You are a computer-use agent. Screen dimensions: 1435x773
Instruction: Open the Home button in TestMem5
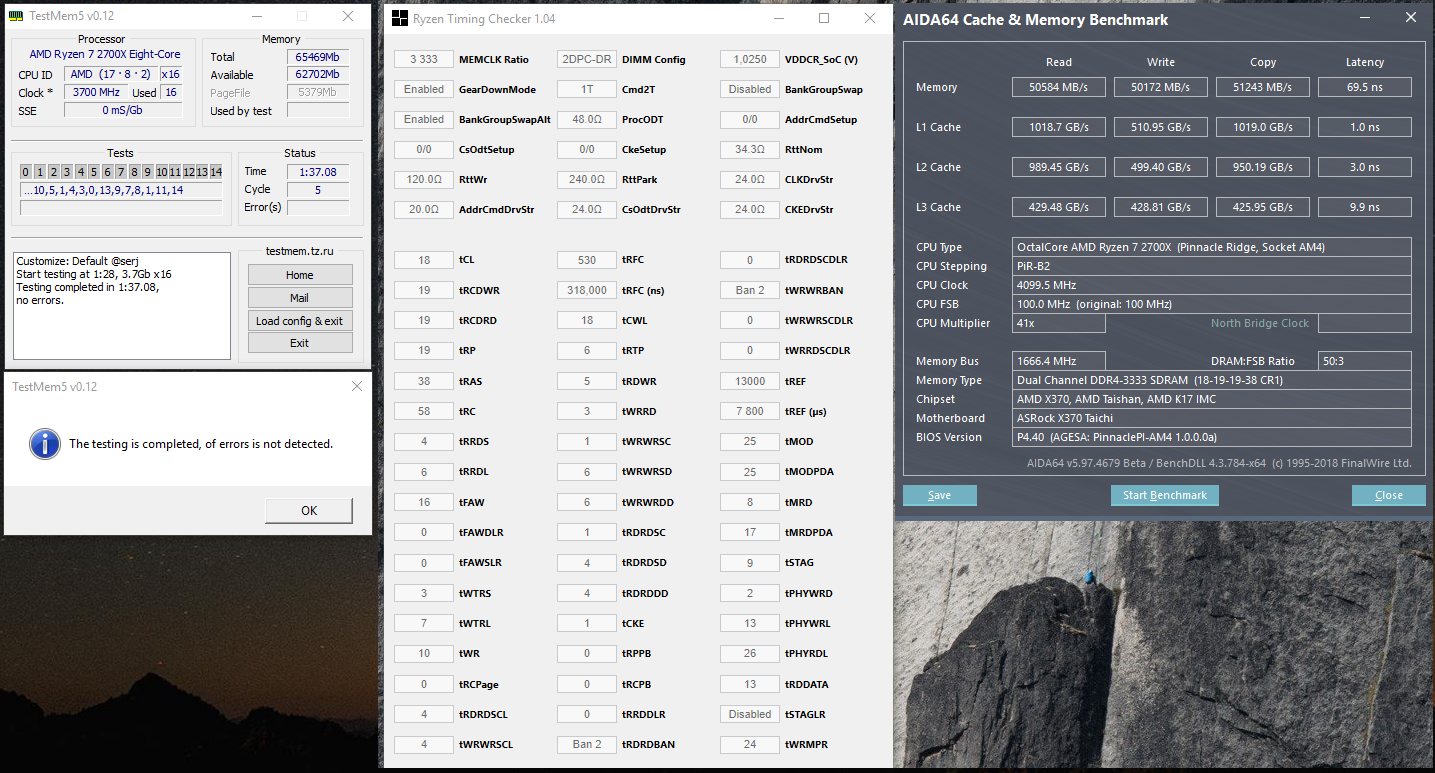click(x=300, y=275)
